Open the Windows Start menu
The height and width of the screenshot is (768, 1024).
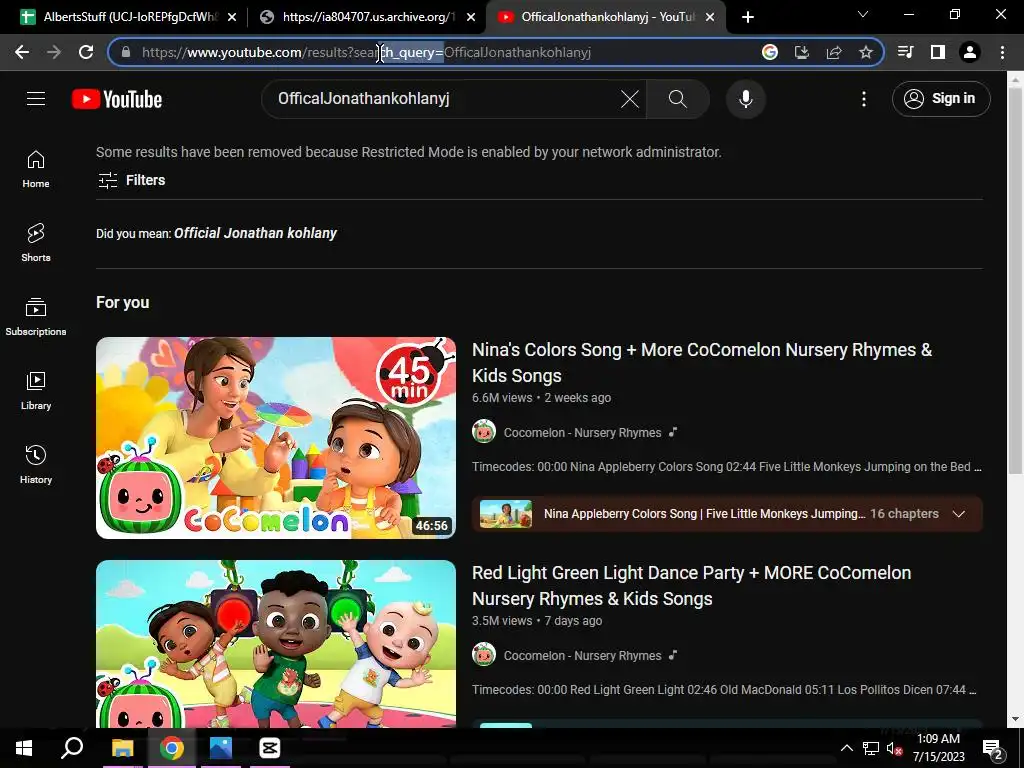point(24,748)
